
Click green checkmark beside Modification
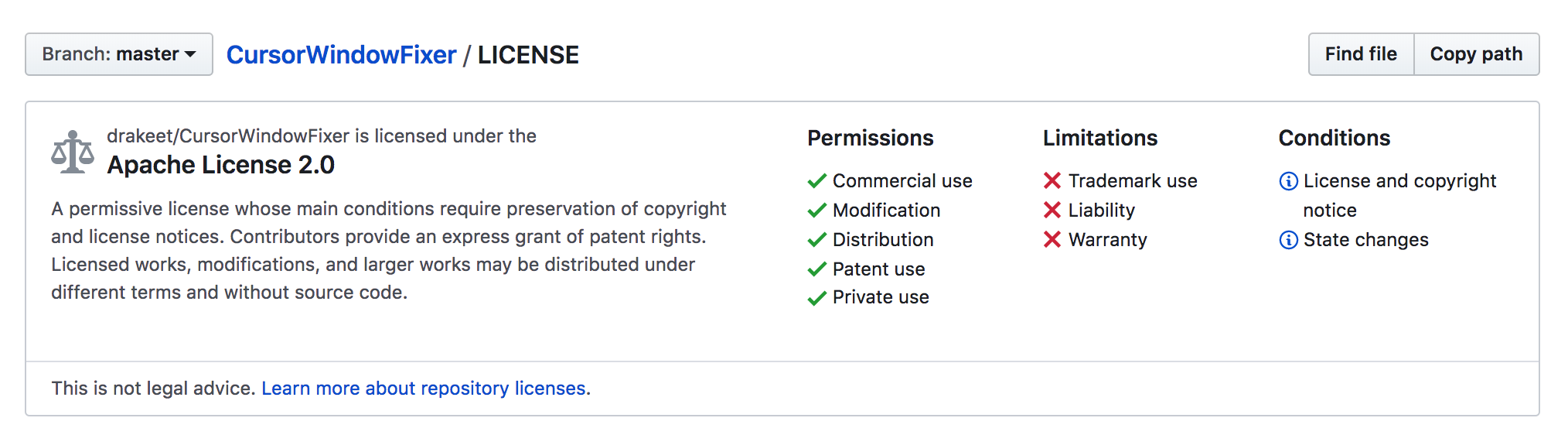coord(817,211)
